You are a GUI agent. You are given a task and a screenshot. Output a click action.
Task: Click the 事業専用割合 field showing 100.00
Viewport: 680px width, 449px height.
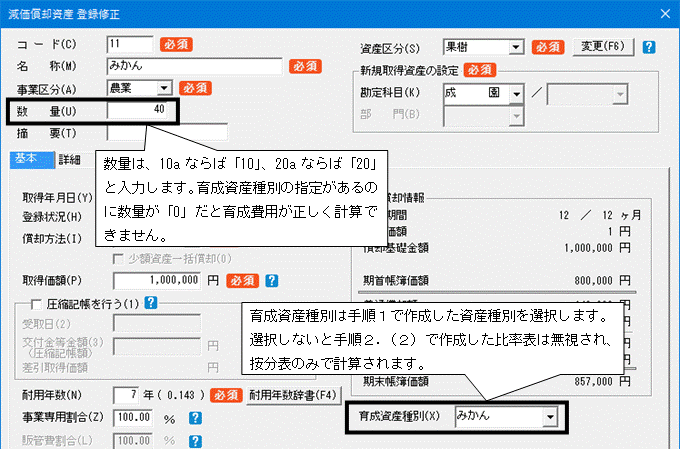pyautogui.click(x=133, y=418)
